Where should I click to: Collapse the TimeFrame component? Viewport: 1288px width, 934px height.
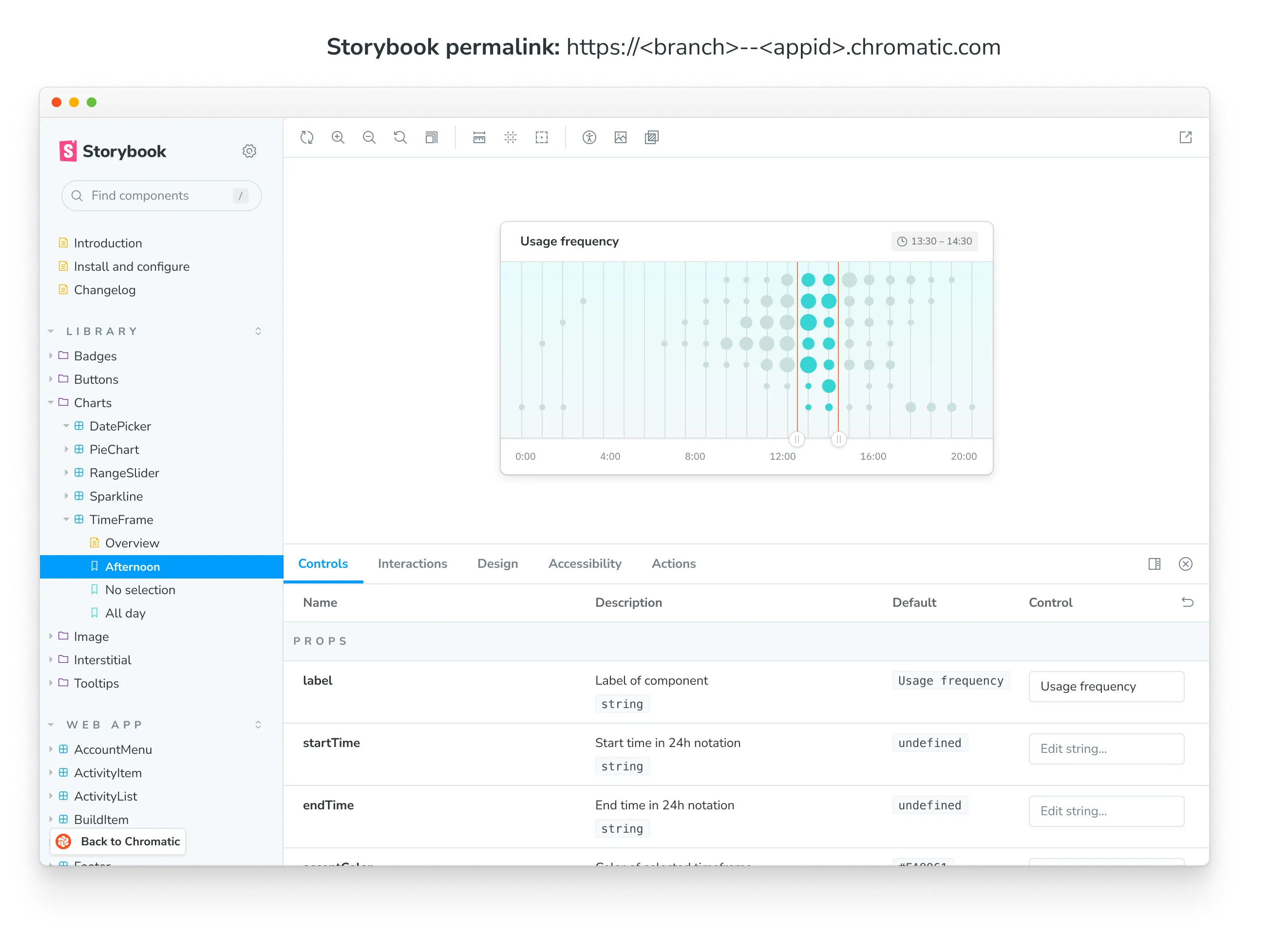click(x=121, y=519)
